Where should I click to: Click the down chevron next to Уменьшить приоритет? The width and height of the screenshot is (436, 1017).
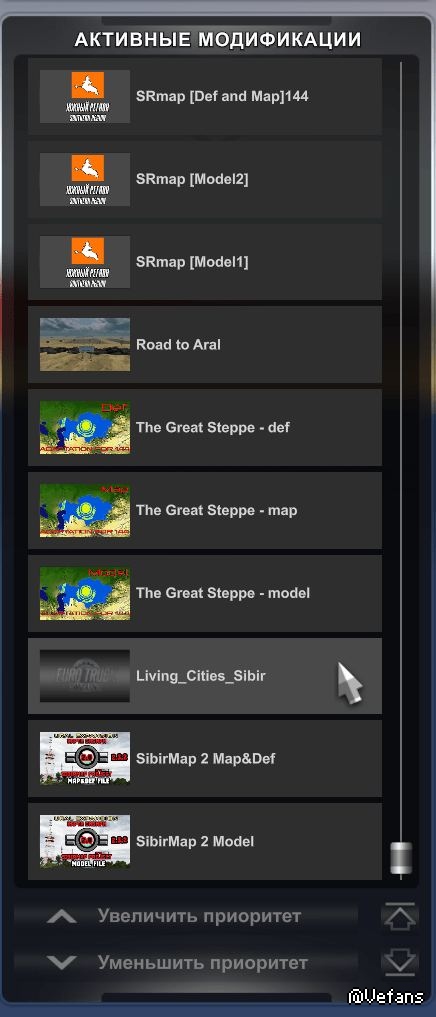[62, 963]
